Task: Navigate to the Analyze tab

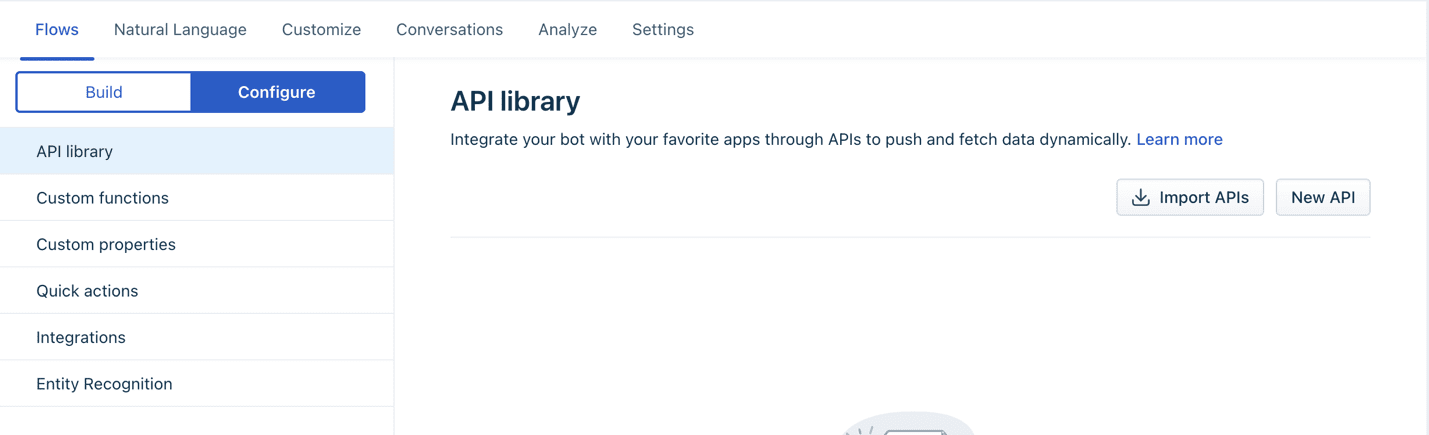Action: (x=567, y=30)
